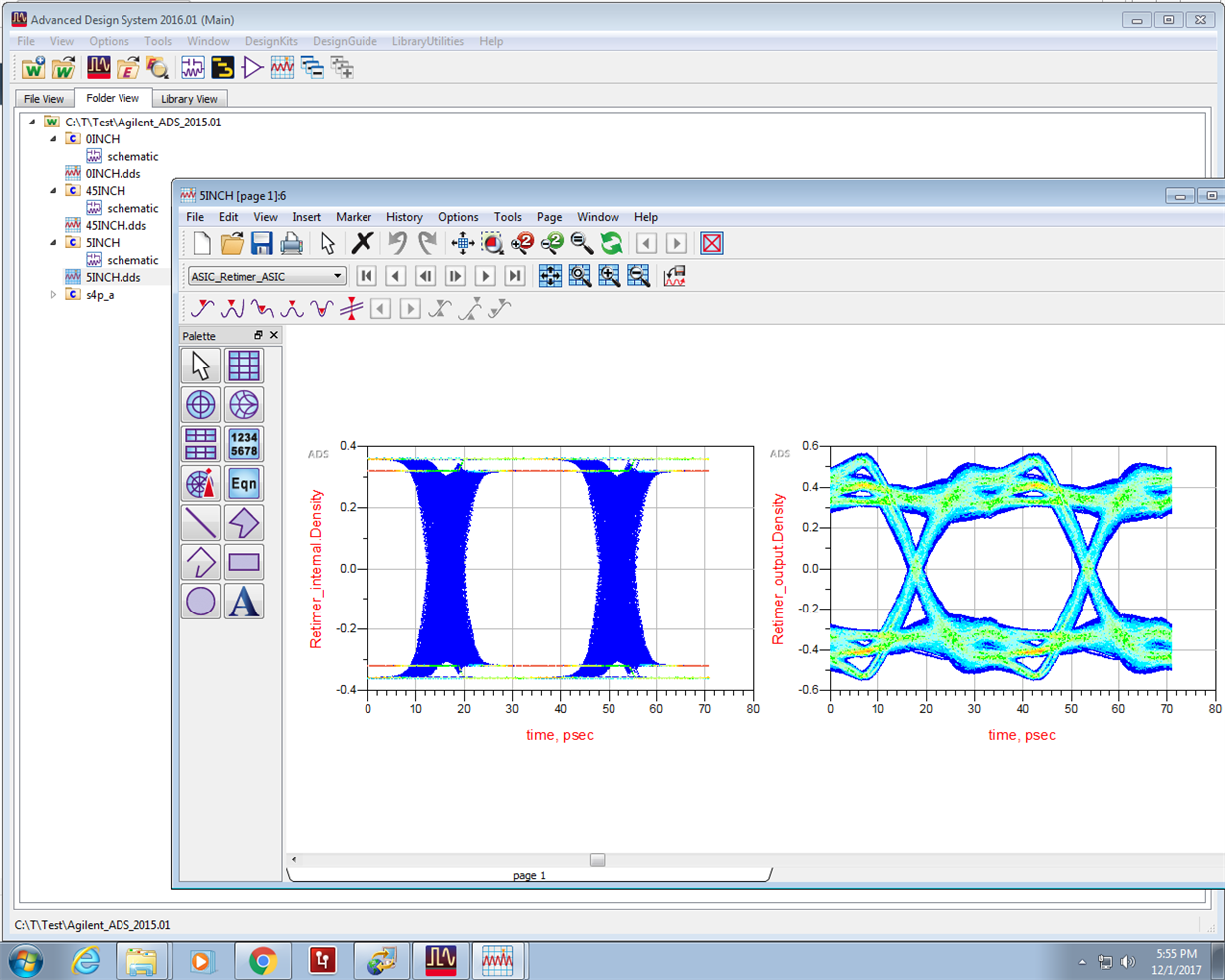Insert a Peak marker on trace
This screenshot has height=980, width=1225.
(x=232, y=309)
